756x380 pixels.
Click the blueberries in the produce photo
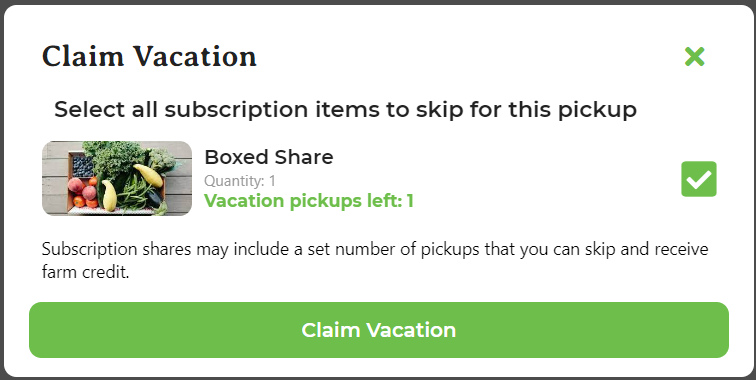click(82, 166)
